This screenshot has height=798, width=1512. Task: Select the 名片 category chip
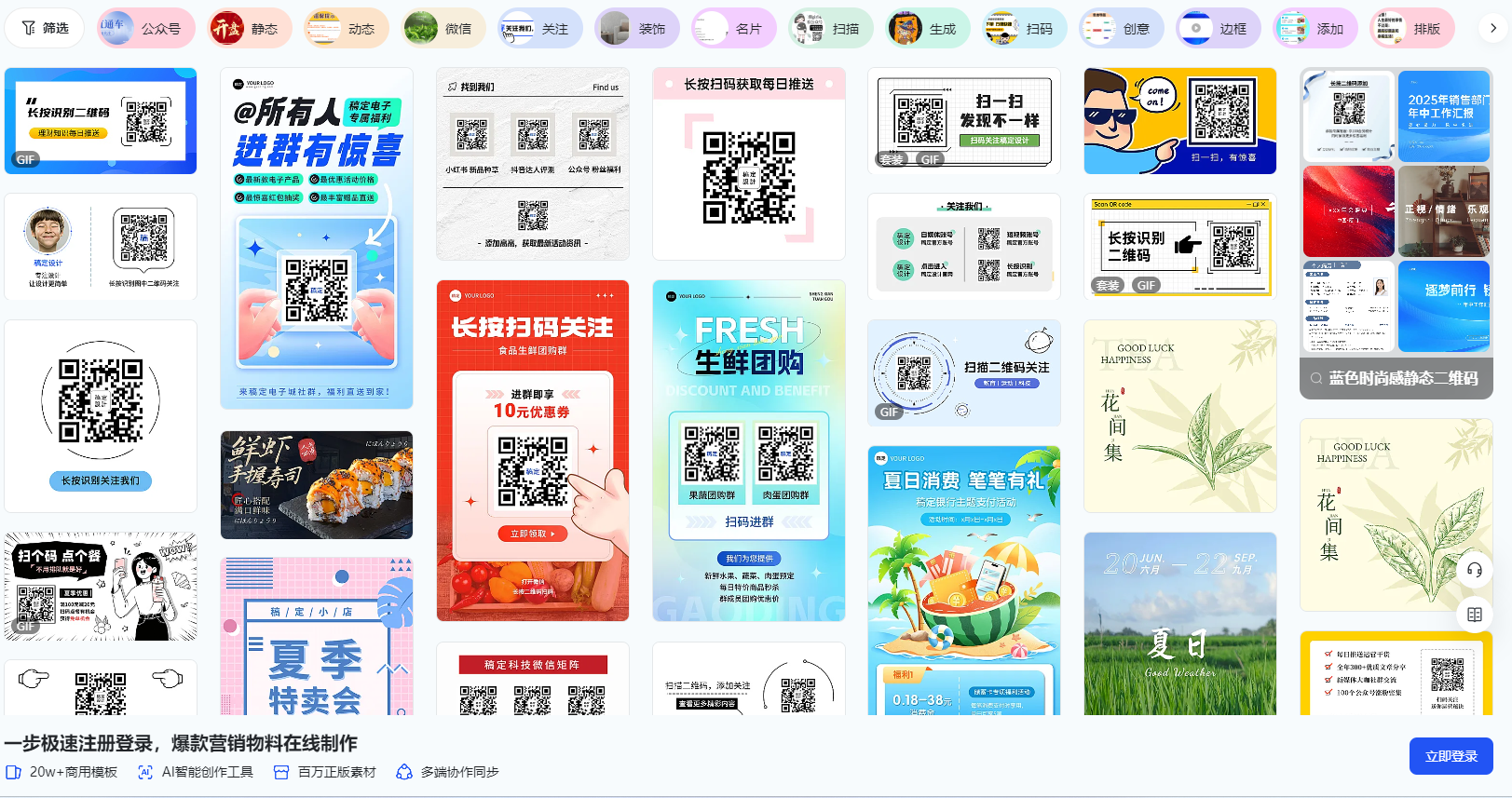click(x=733, y=28)
